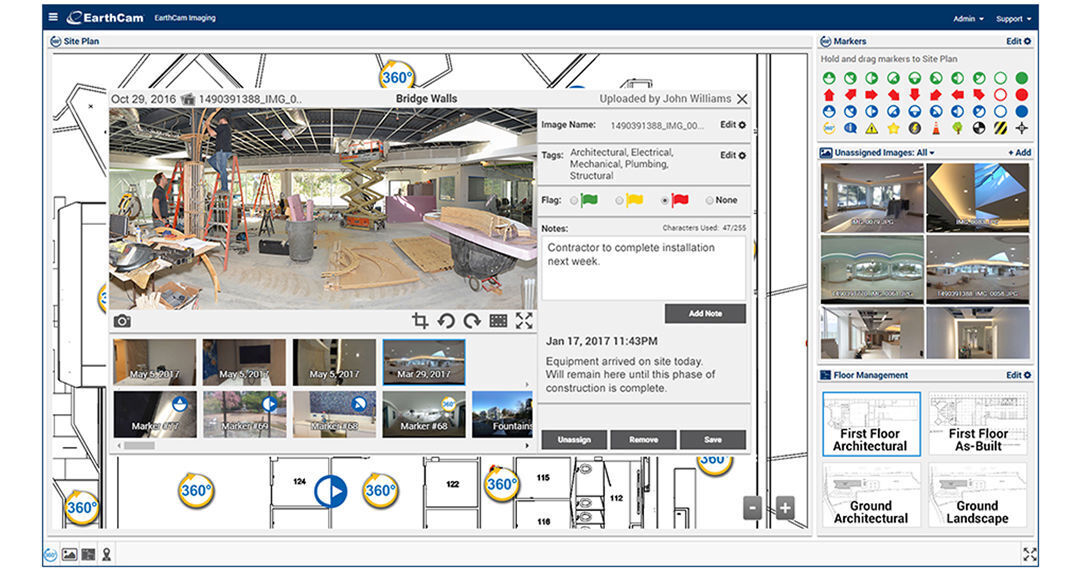Screen dimensions: 1081x568
Task: Click the 360 icon in bottom toolbar
Action: pyautogui.click(x=50, y=554)
